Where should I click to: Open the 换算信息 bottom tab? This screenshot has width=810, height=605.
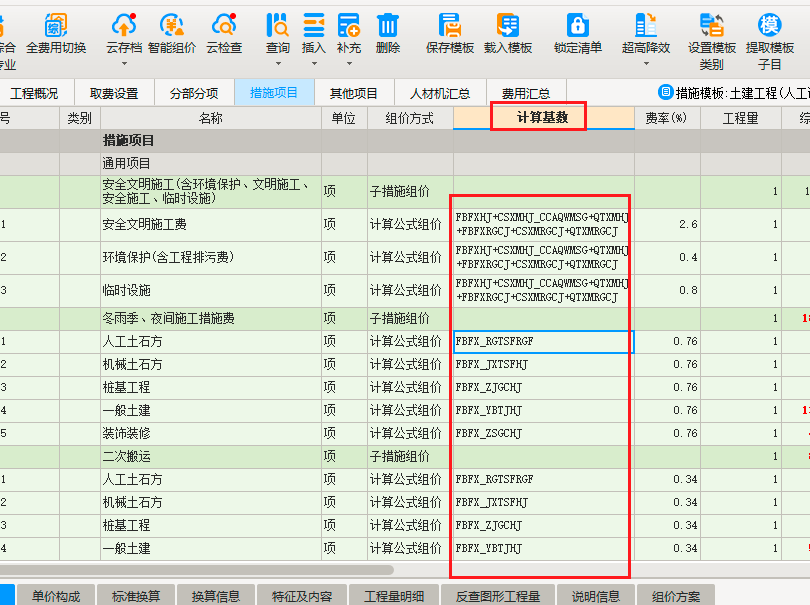216,596
